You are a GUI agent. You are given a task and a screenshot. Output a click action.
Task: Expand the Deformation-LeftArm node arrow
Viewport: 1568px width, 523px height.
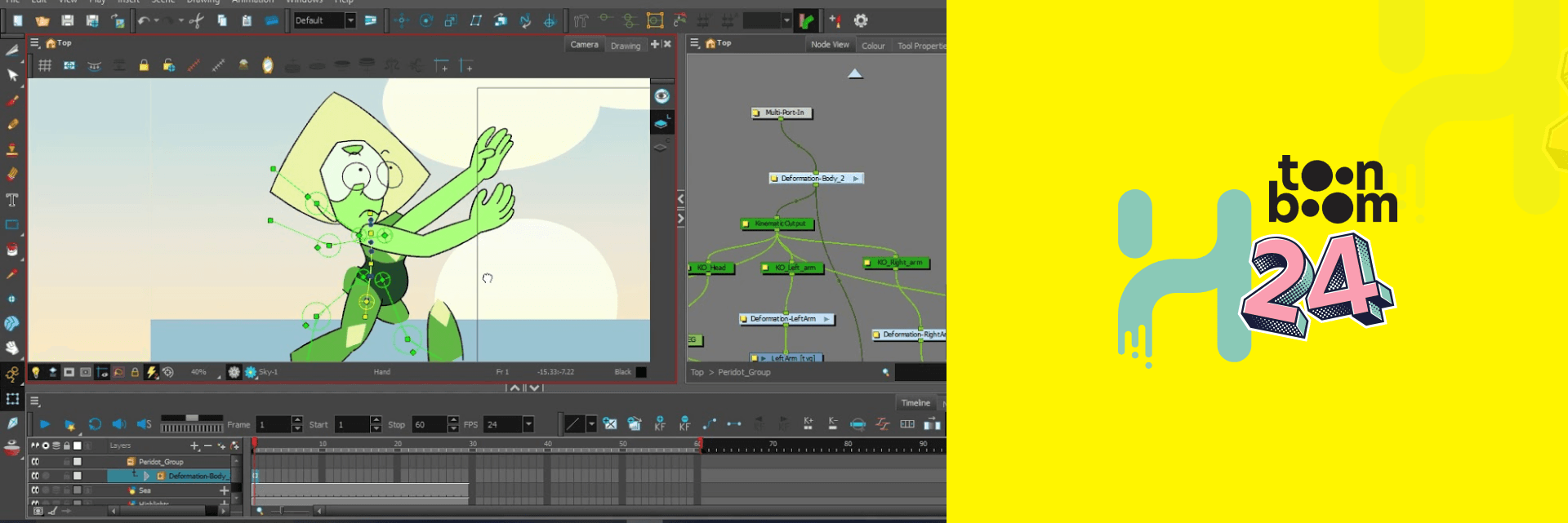coord(826,319)
